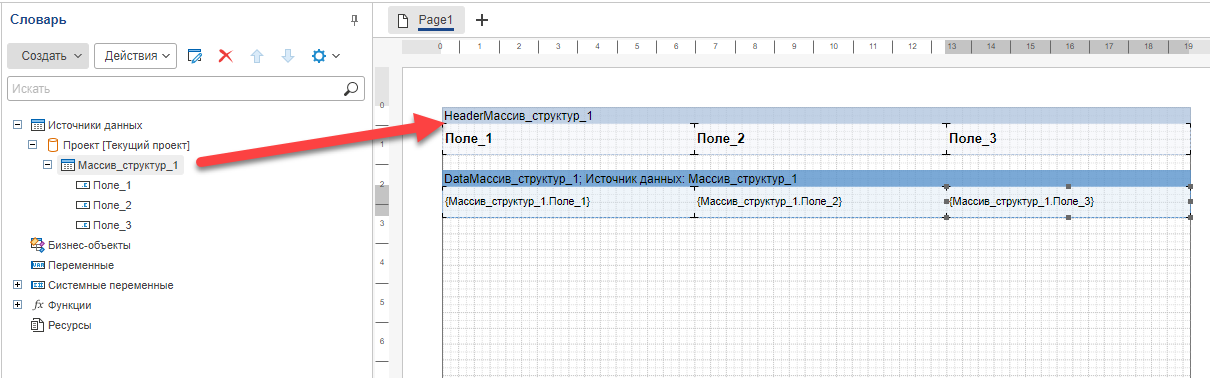Select the DataМассив_структур_1 band header
1210x378 pixels.
[816, 178]
